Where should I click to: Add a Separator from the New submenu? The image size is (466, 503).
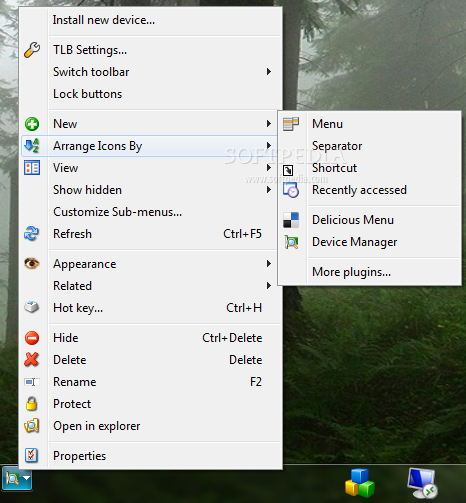click(370, 146)
